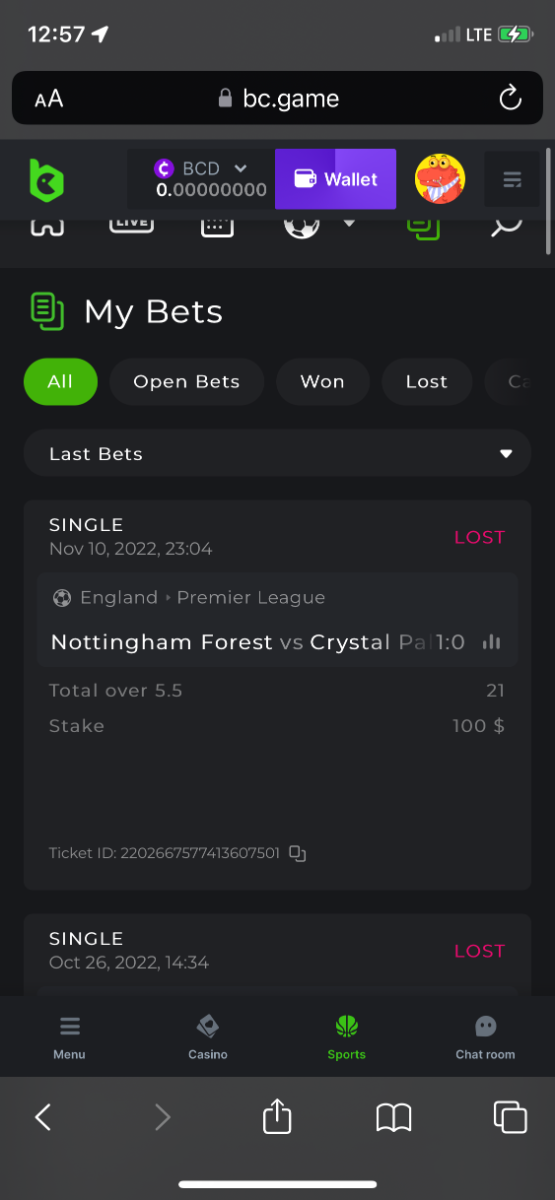555x1200 pixels.
Task: Open the Last Bets dropdown
Action: click(x=277, y=453)
